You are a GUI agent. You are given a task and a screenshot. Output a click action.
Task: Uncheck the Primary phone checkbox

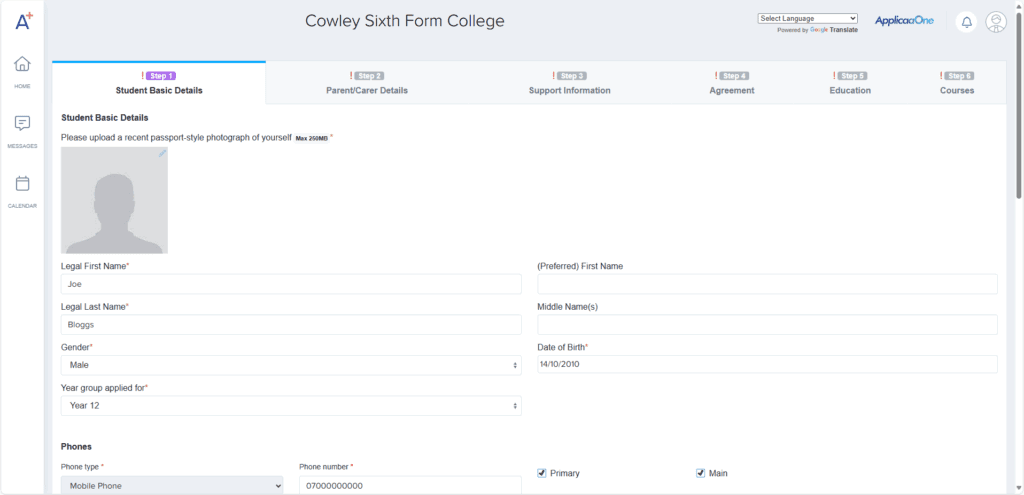tap(542, 473)
